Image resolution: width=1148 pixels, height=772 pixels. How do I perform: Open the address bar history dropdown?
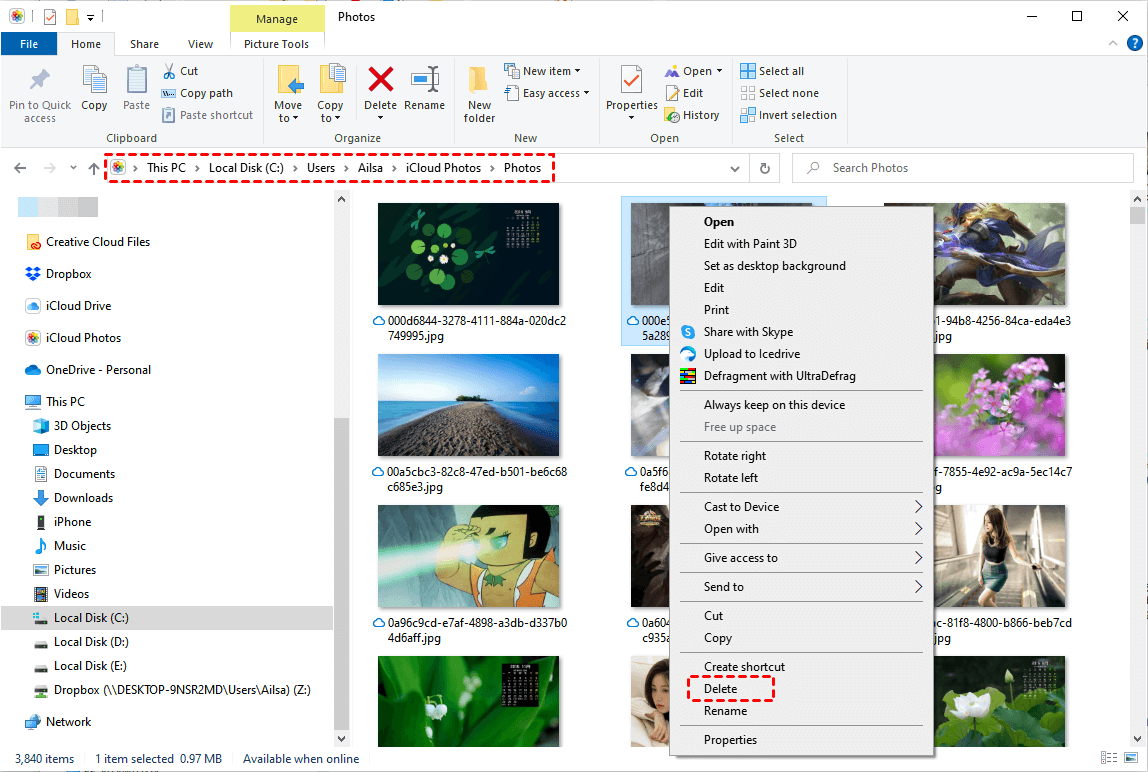tap(735, 169)
